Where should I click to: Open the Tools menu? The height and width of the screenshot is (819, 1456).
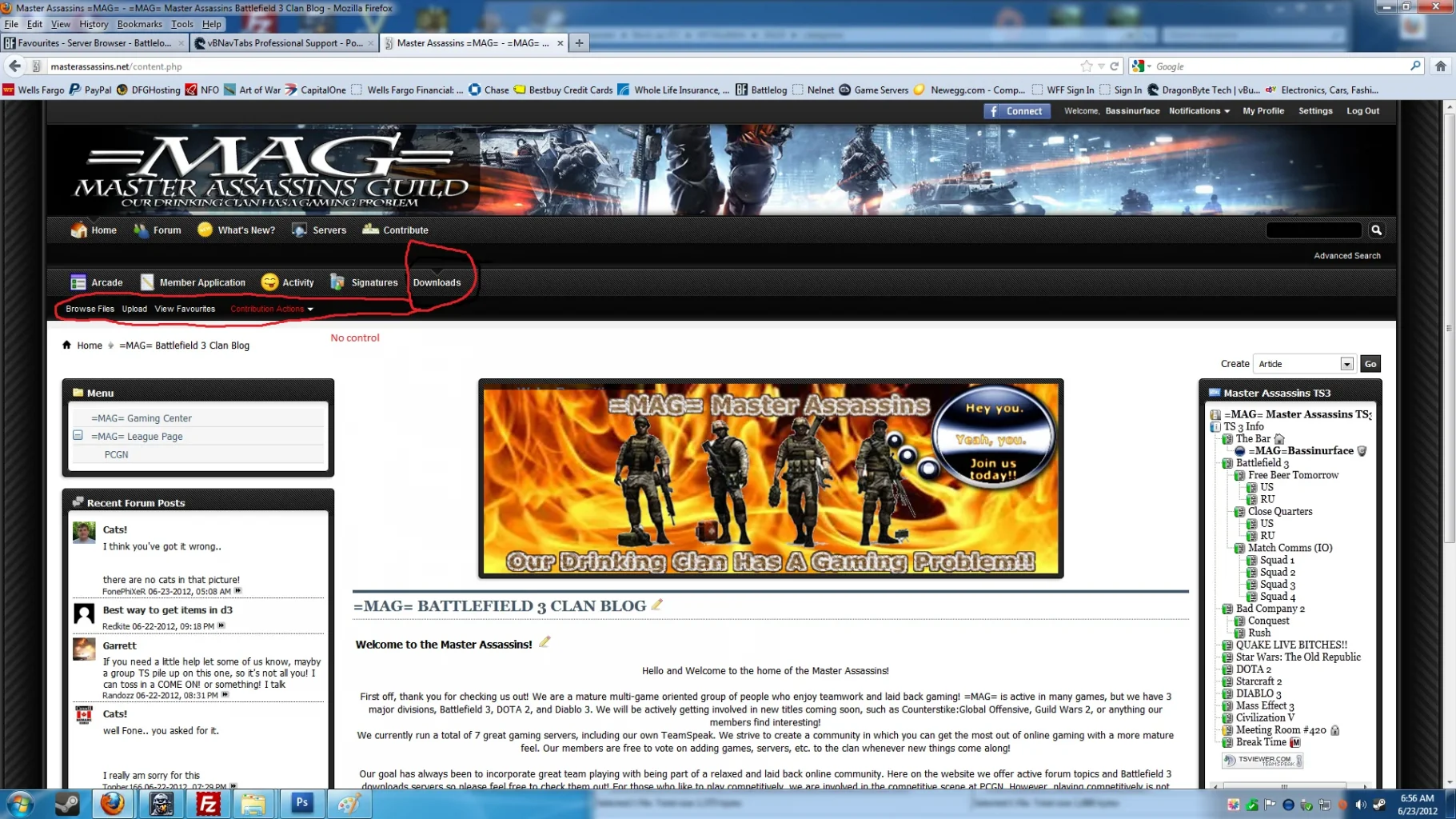[182, 24]
